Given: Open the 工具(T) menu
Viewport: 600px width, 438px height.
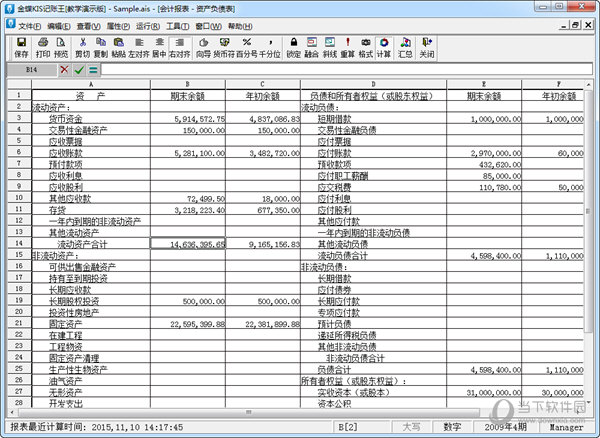Looking at the screenshot, I should [x=178, y=26].
